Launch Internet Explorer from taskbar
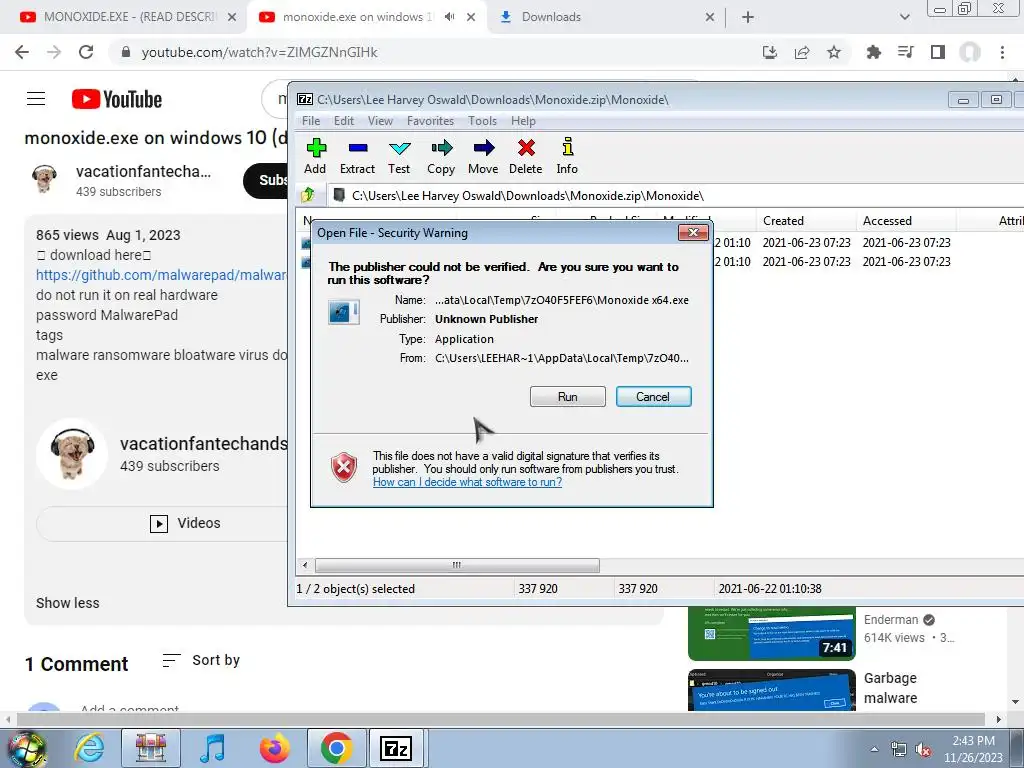 pos(89,748)
